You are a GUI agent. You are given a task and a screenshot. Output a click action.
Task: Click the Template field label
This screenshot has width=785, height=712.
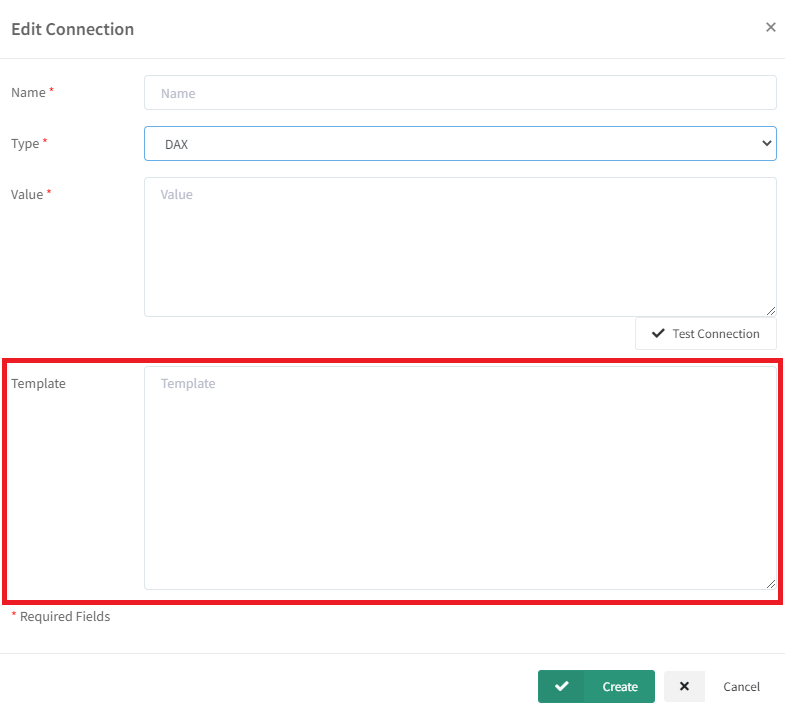tap(38, 384)
